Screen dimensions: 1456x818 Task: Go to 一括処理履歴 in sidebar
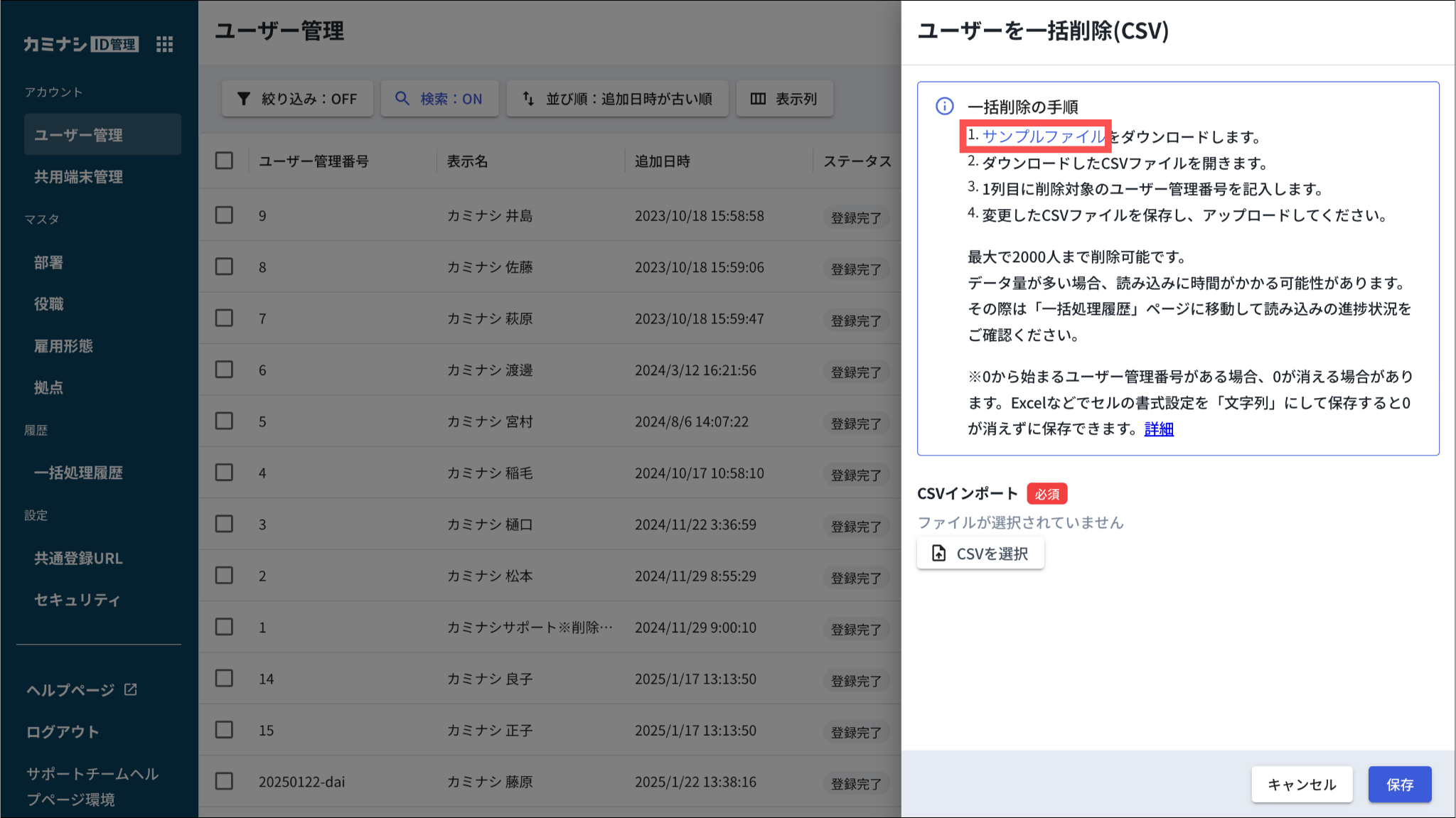[x=78, y=473]
